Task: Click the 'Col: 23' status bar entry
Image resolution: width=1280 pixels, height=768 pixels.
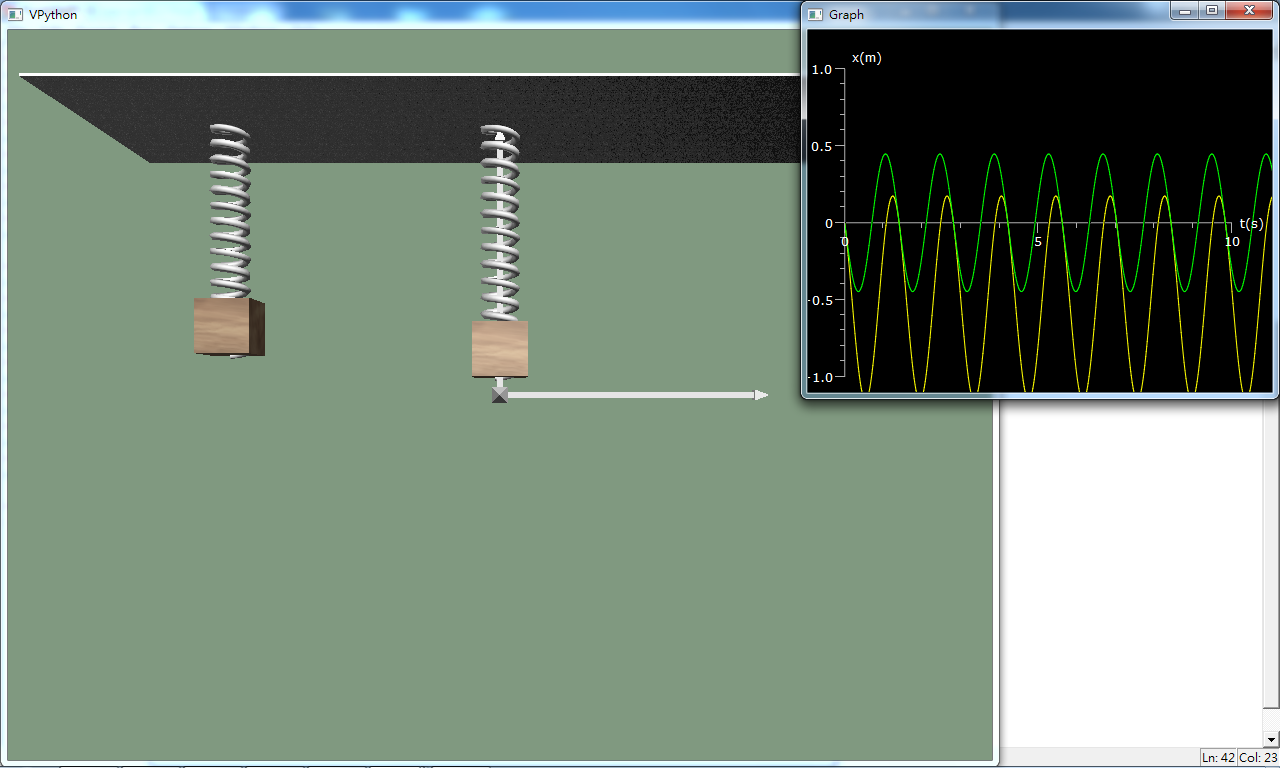Action: (1258, 758)
